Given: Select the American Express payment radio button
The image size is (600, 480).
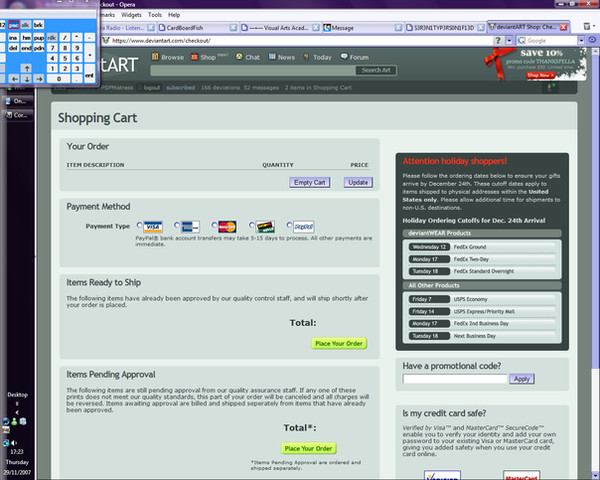Looking at the screenshot, I should [176, 225].
